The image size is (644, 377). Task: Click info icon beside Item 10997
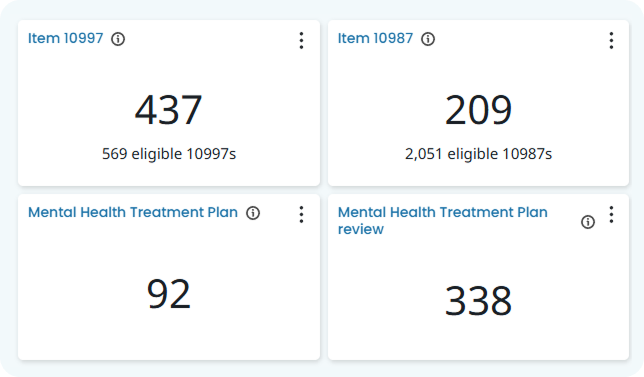pos(118,39)
